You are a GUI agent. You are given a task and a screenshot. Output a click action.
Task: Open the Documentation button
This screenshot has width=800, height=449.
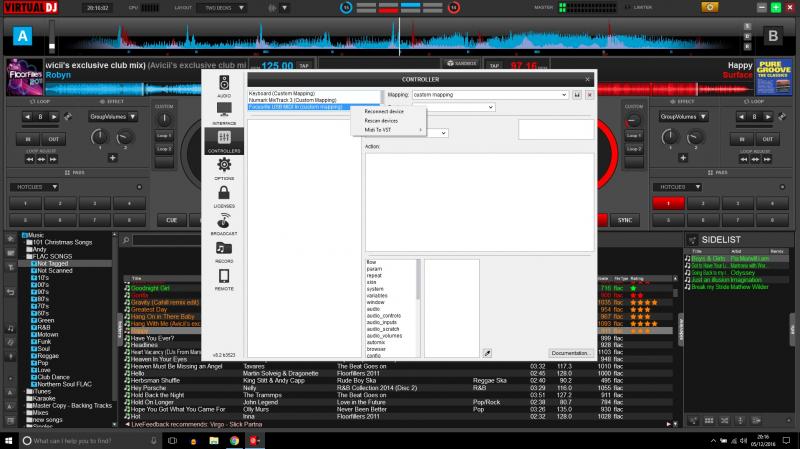pyautogui.click(x=571, y=353)
